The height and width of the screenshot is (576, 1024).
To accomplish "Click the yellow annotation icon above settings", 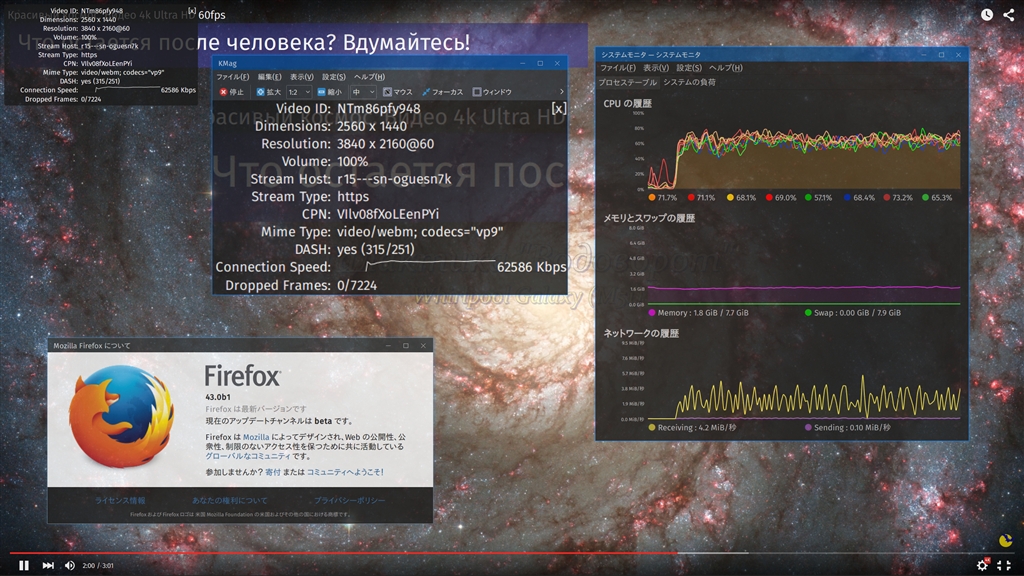I will tap(1006, 540).
